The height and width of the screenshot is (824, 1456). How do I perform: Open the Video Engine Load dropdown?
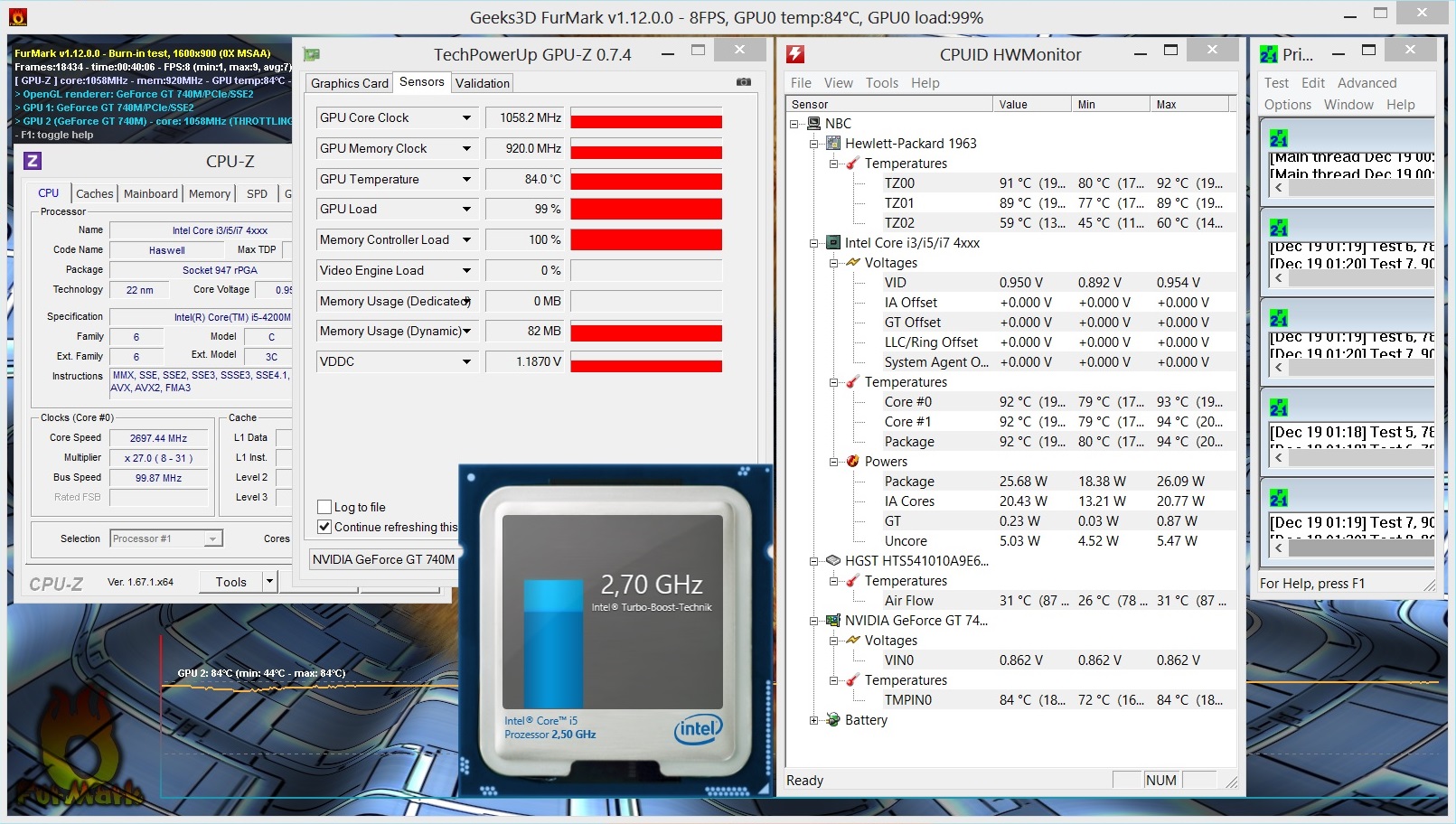[x=466, y=270]
